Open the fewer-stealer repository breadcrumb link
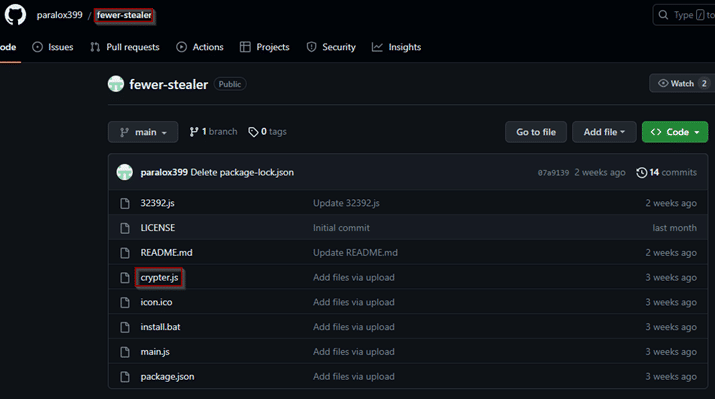The image size is (715, 399). [x=124, y=15]
